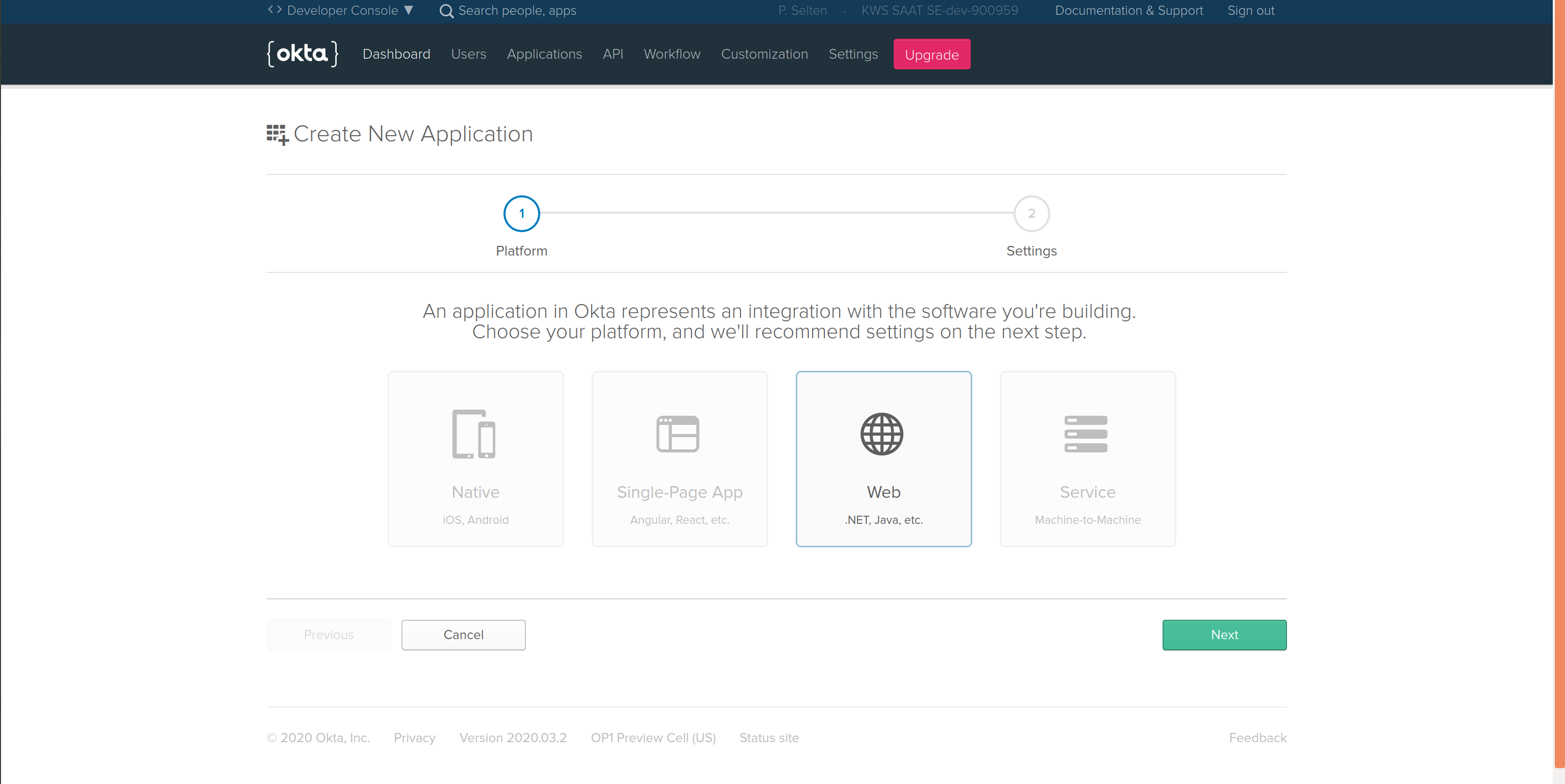Click the Feedback link
1565x784 pixels.
pyautogui.click(x=1257, y=738)
